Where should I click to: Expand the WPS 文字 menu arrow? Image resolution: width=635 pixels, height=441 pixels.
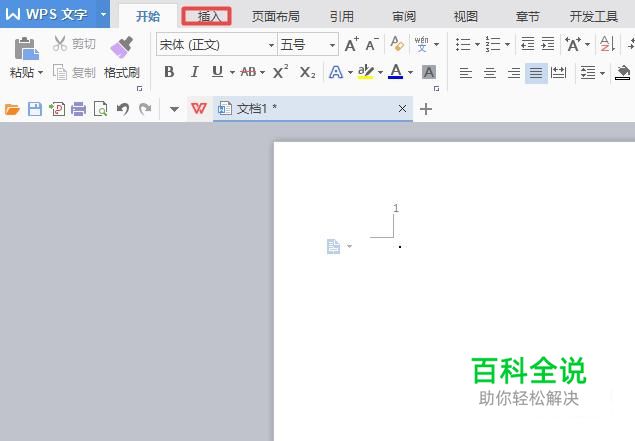pyautogui.click(x=104, y=14)
